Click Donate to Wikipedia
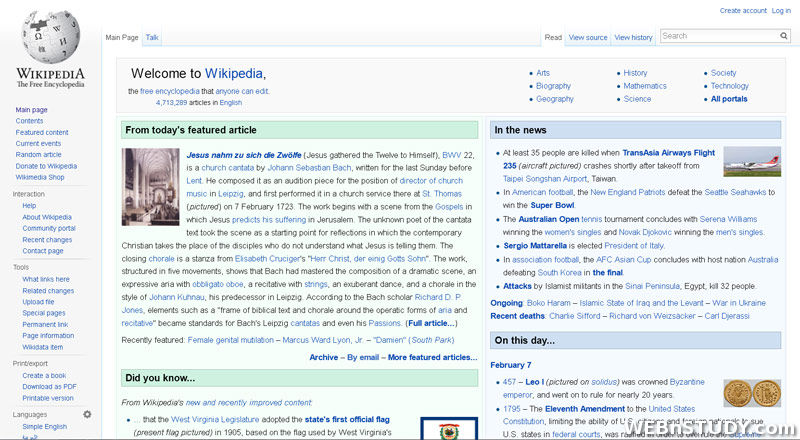The width and height of the screenshot is (800, 440). coord(46,166)
